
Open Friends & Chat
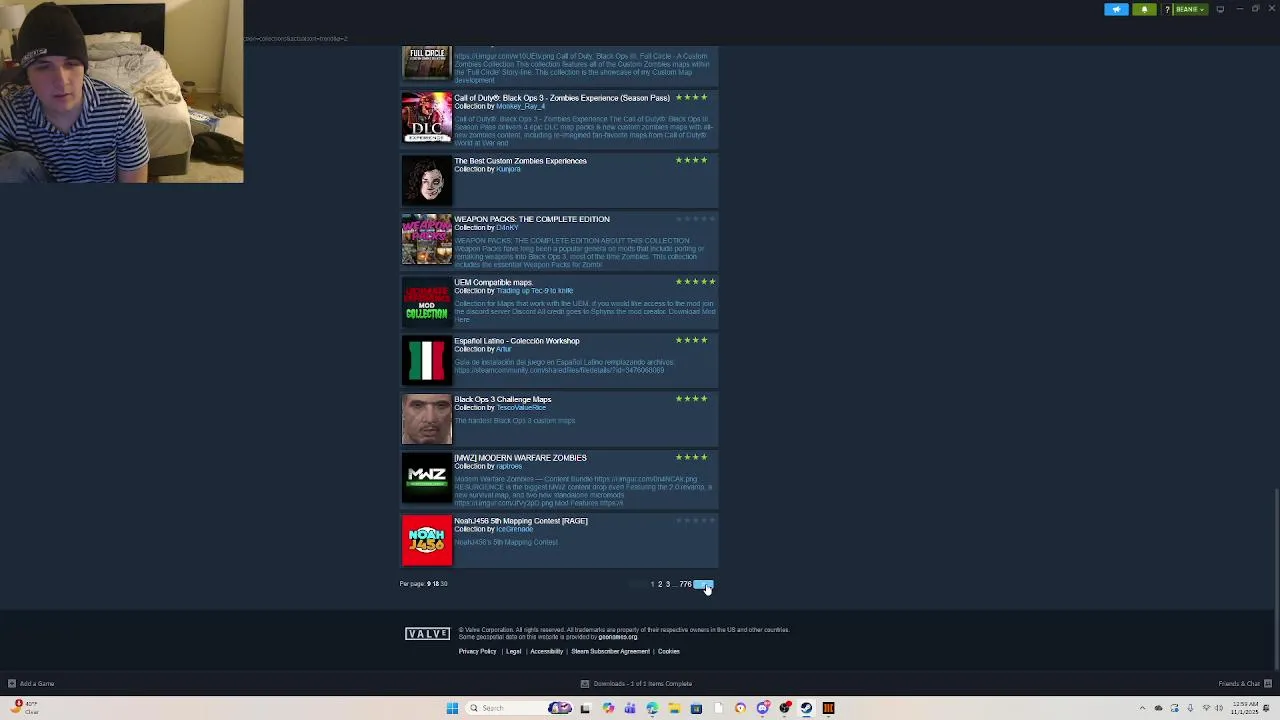pos(1243,684)
